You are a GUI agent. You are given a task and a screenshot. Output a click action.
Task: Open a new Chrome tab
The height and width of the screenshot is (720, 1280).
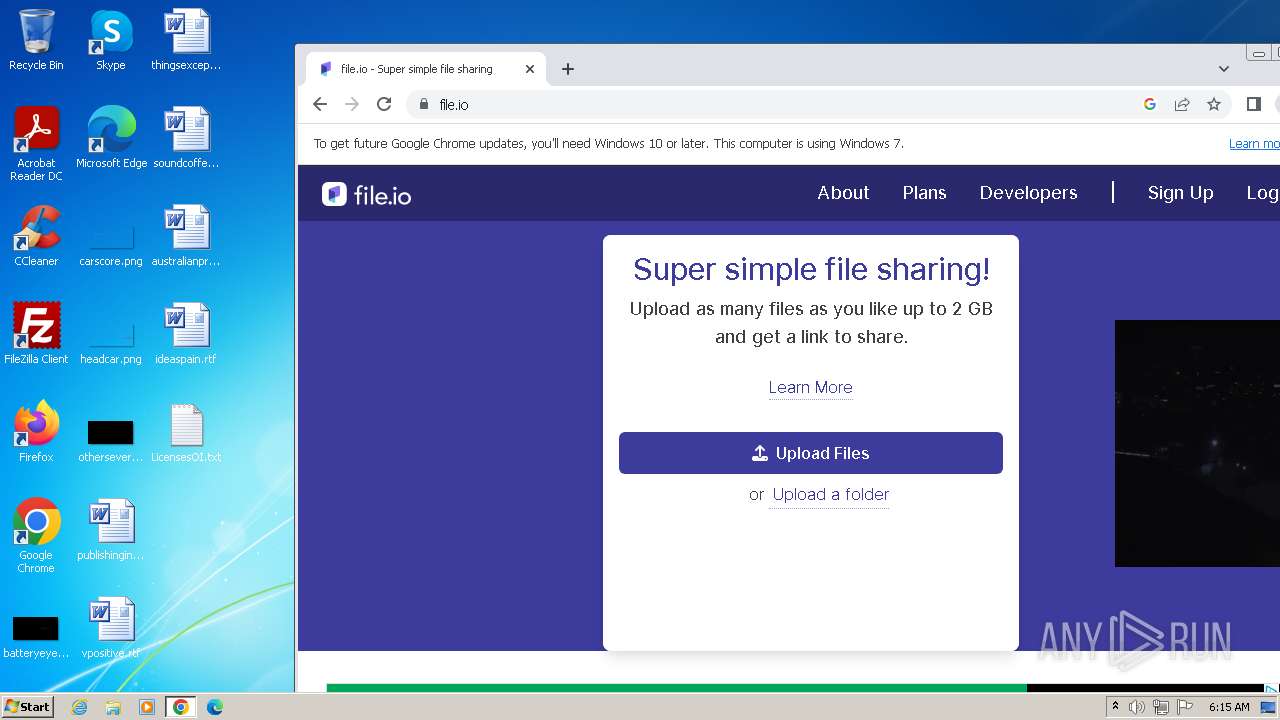pos(568,69)
